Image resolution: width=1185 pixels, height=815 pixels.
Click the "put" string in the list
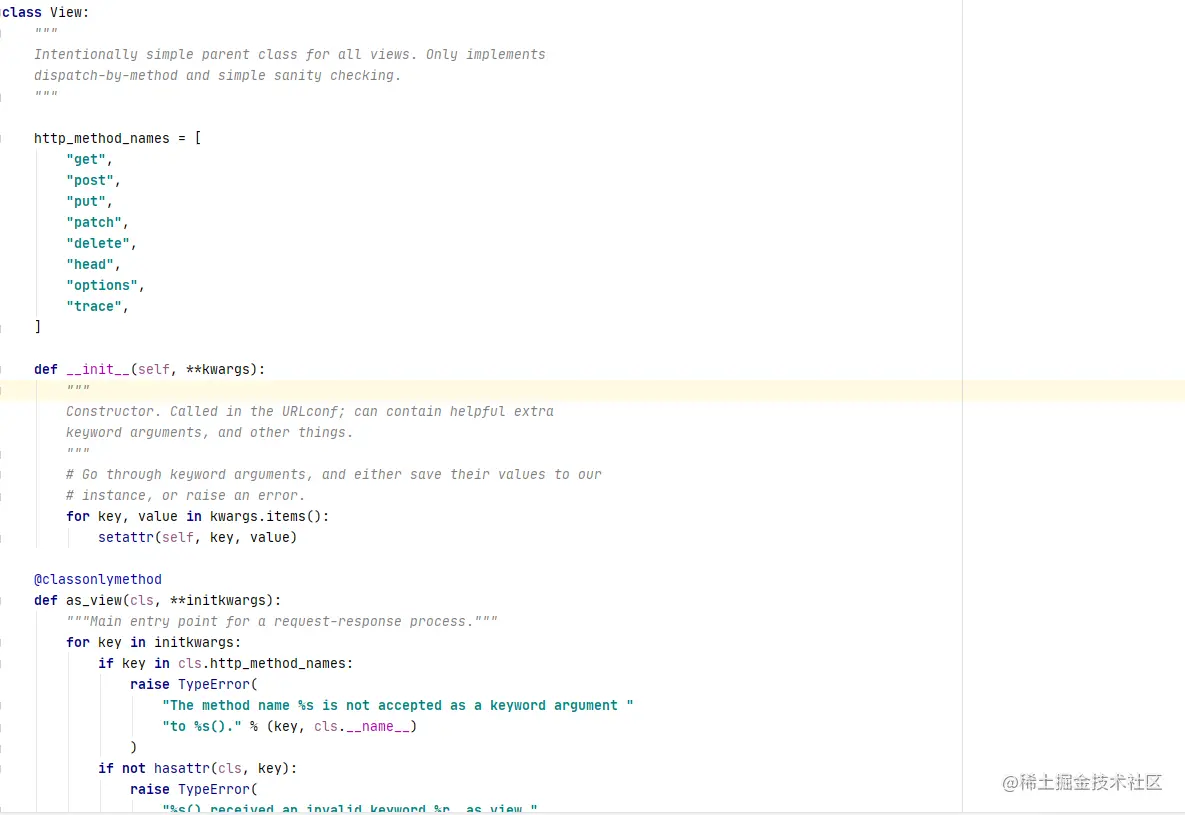pos(85,202)
